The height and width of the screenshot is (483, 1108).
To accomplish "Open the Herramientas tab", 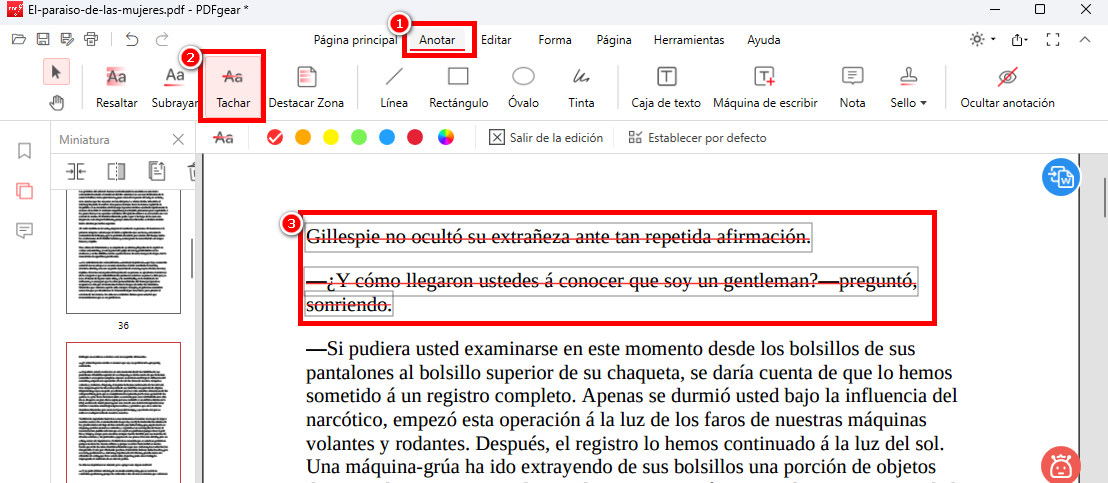I will click(688, 40).
